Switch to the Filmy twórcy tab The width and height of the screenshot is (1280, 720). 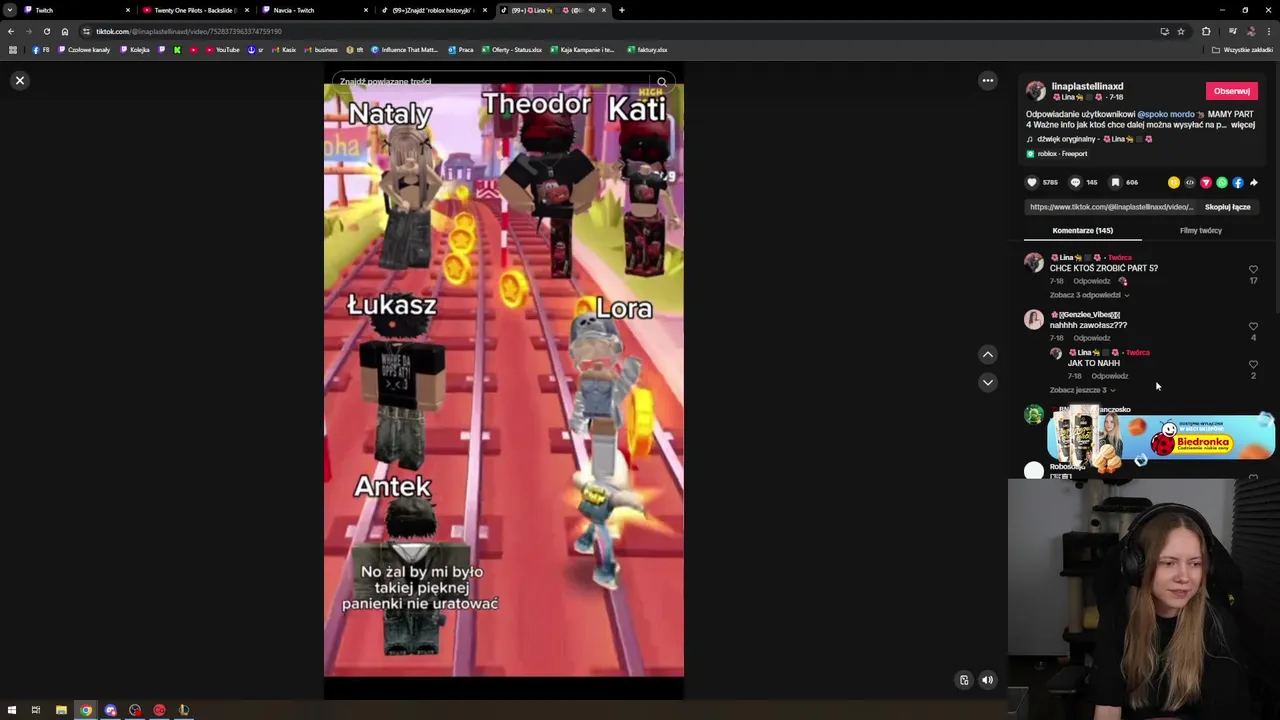1200,230
